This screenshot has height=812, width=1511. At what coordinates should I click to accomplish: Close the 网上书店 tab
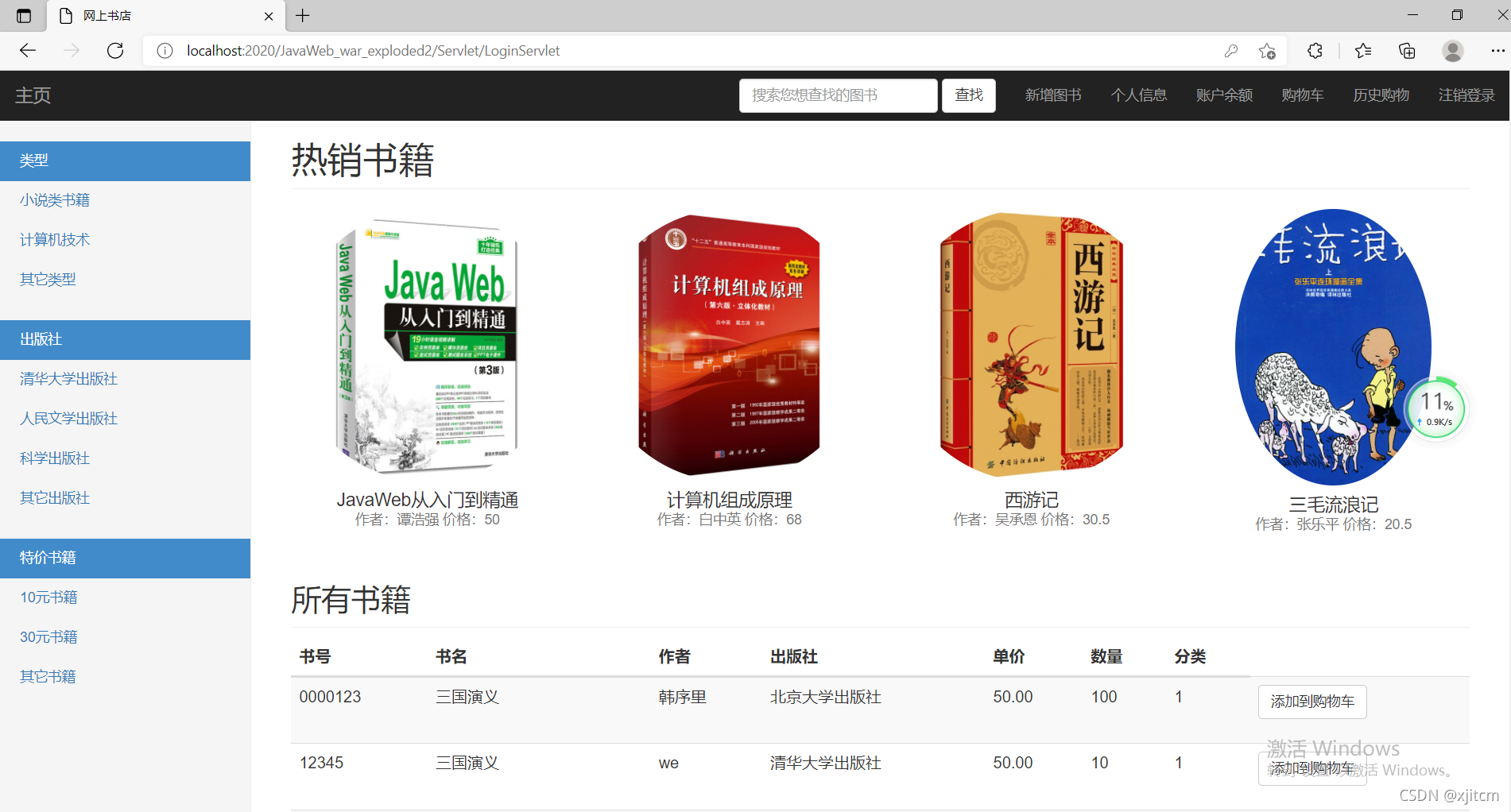[269, 16]
